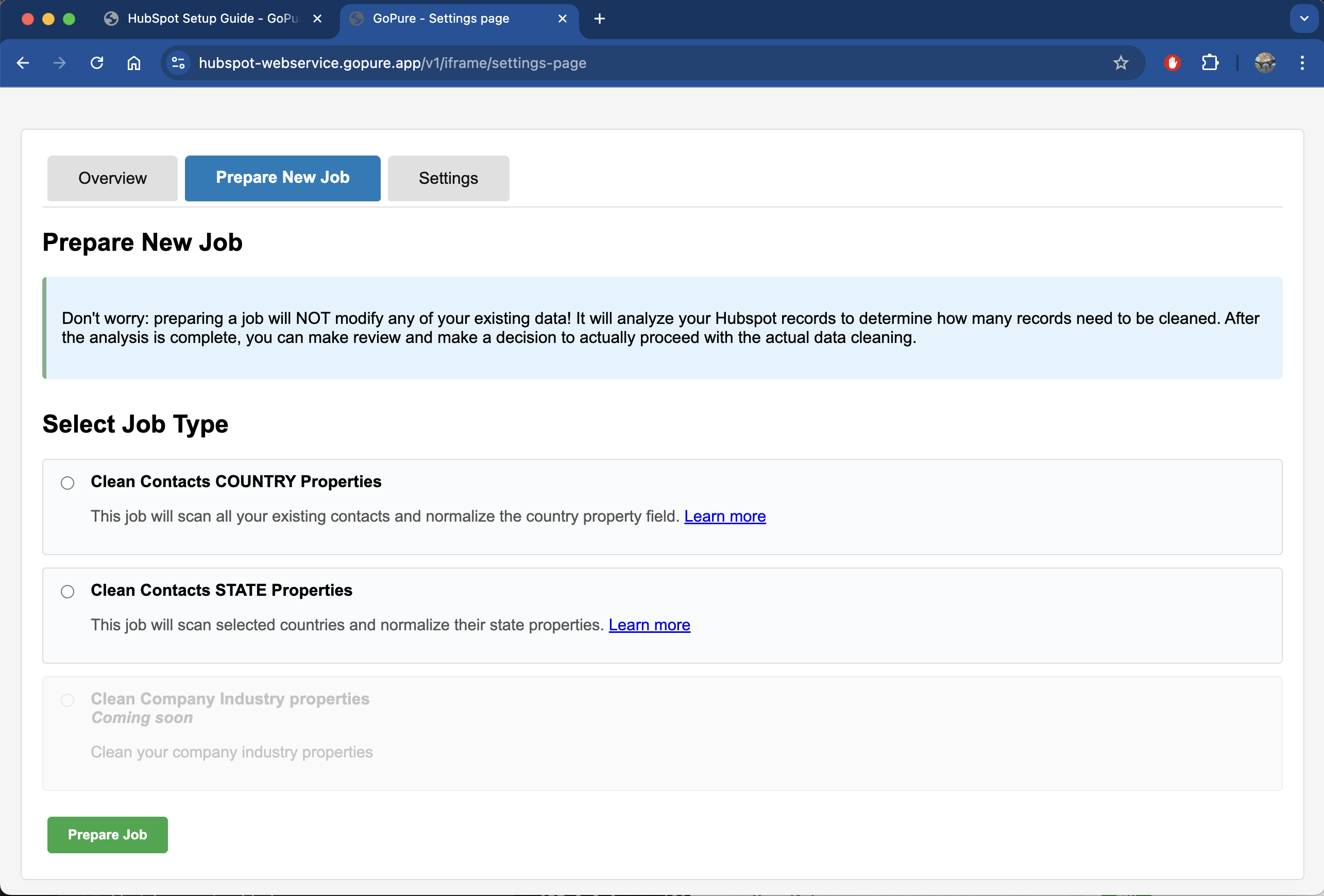Reload the current page
The width and height of the screenshot is (1324, 896).
tap(97, 63)
